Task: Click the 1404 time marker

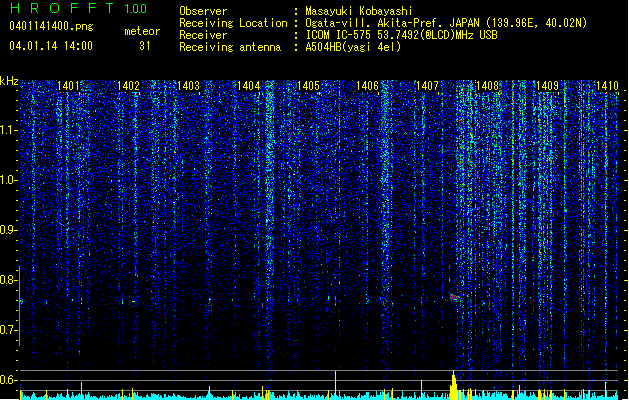Action: (248, 85)
